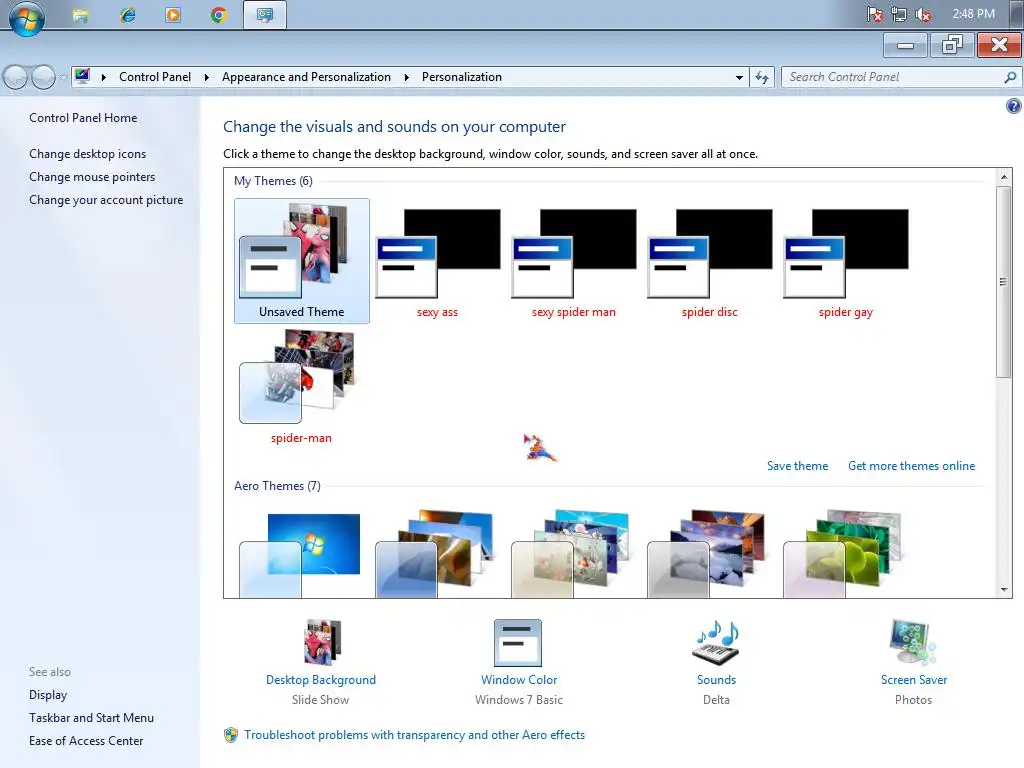Open the Desktop Background slide show icon
This screenshot has width=1024, height=768.
point(322,642)
